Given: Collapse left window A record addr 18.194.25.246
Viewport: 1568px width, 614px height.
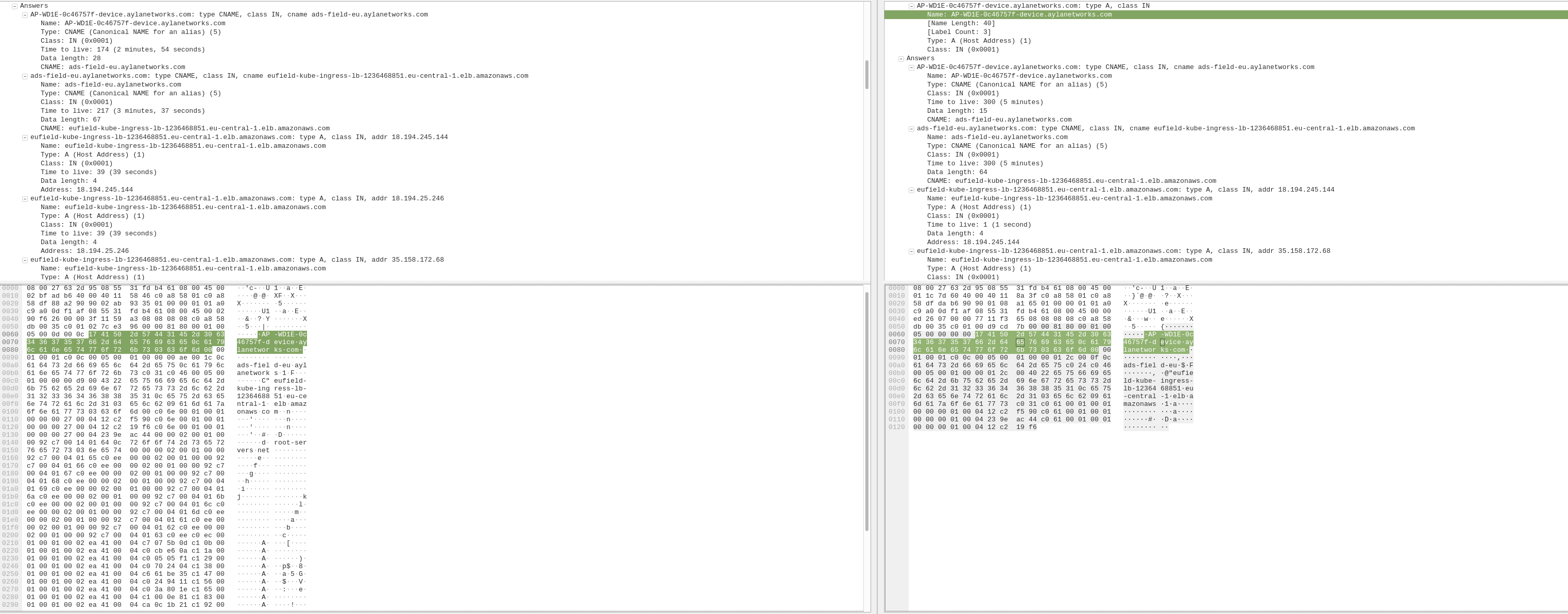Looking at the screenshot, I should 25,199.
